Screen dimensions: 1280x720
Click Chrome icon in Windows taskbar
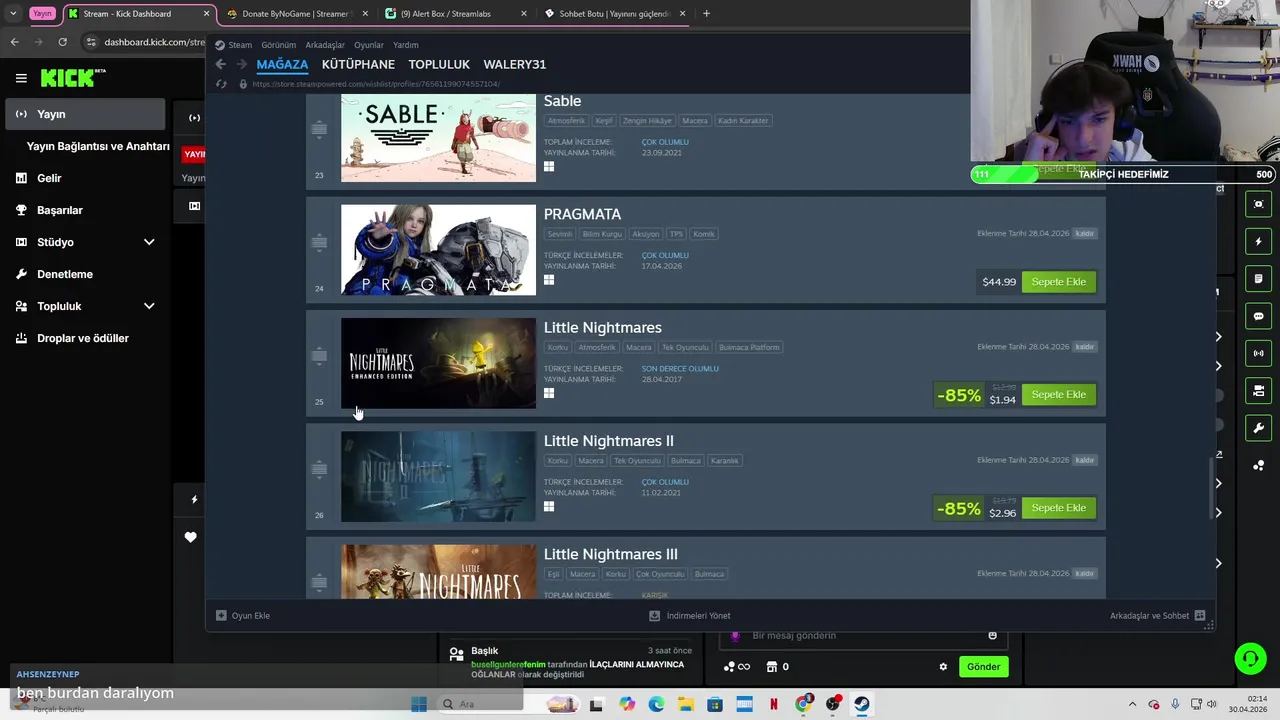[803, 704]
